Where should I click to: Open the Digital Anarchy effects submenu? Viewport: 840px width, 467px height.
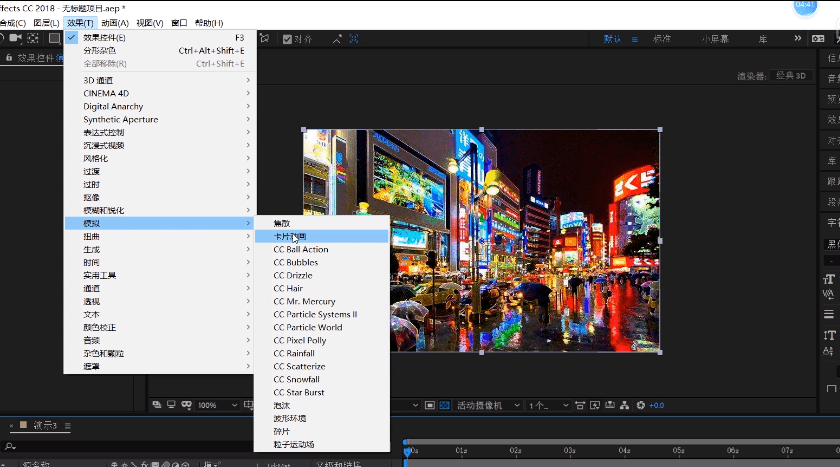point(113,106)
